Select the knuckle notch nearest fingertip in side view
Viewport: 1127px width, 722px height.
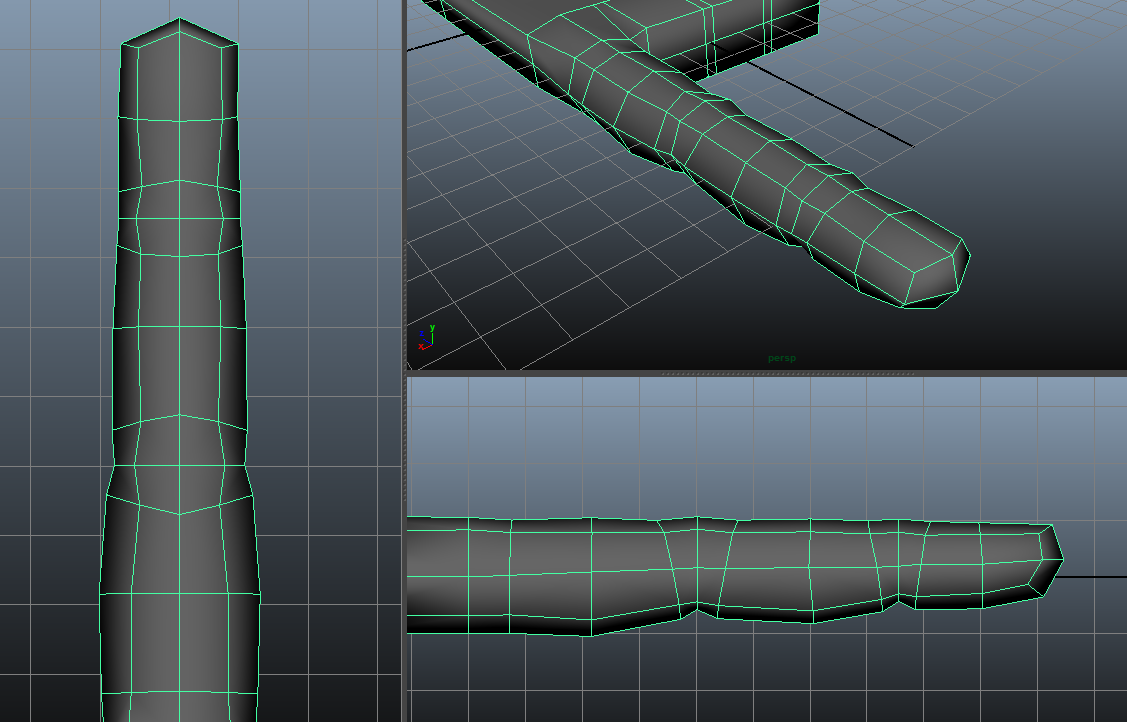(x=907, y=601)
